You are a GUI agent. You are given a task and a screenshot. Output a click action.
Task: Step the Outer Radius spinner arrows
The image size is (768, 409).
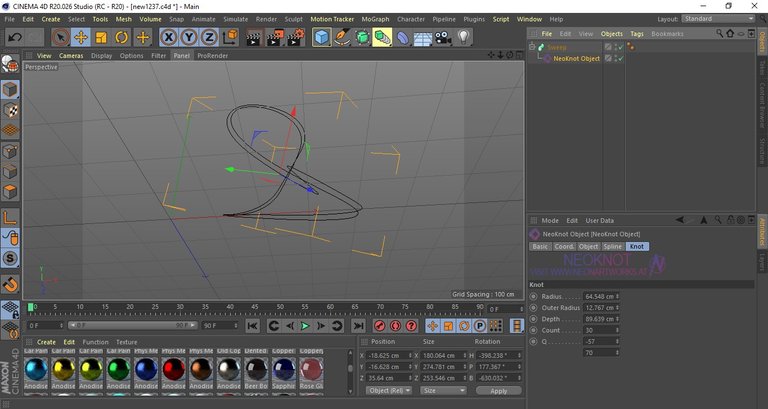pyautogui.click(x=617, y=308)
